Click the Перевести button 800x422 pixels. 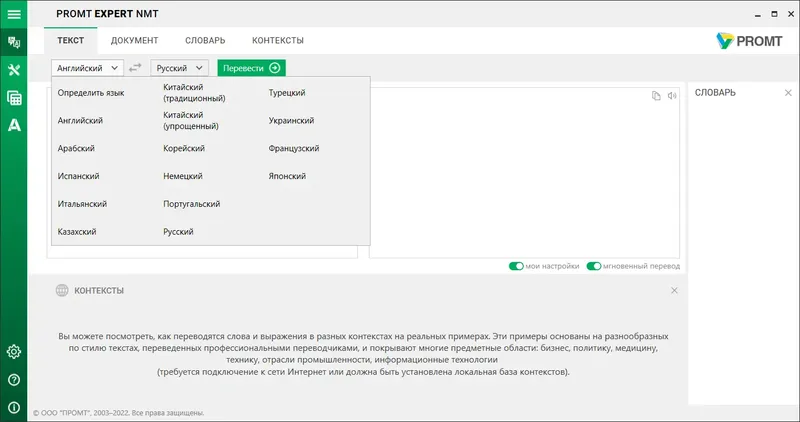(251, 68)
